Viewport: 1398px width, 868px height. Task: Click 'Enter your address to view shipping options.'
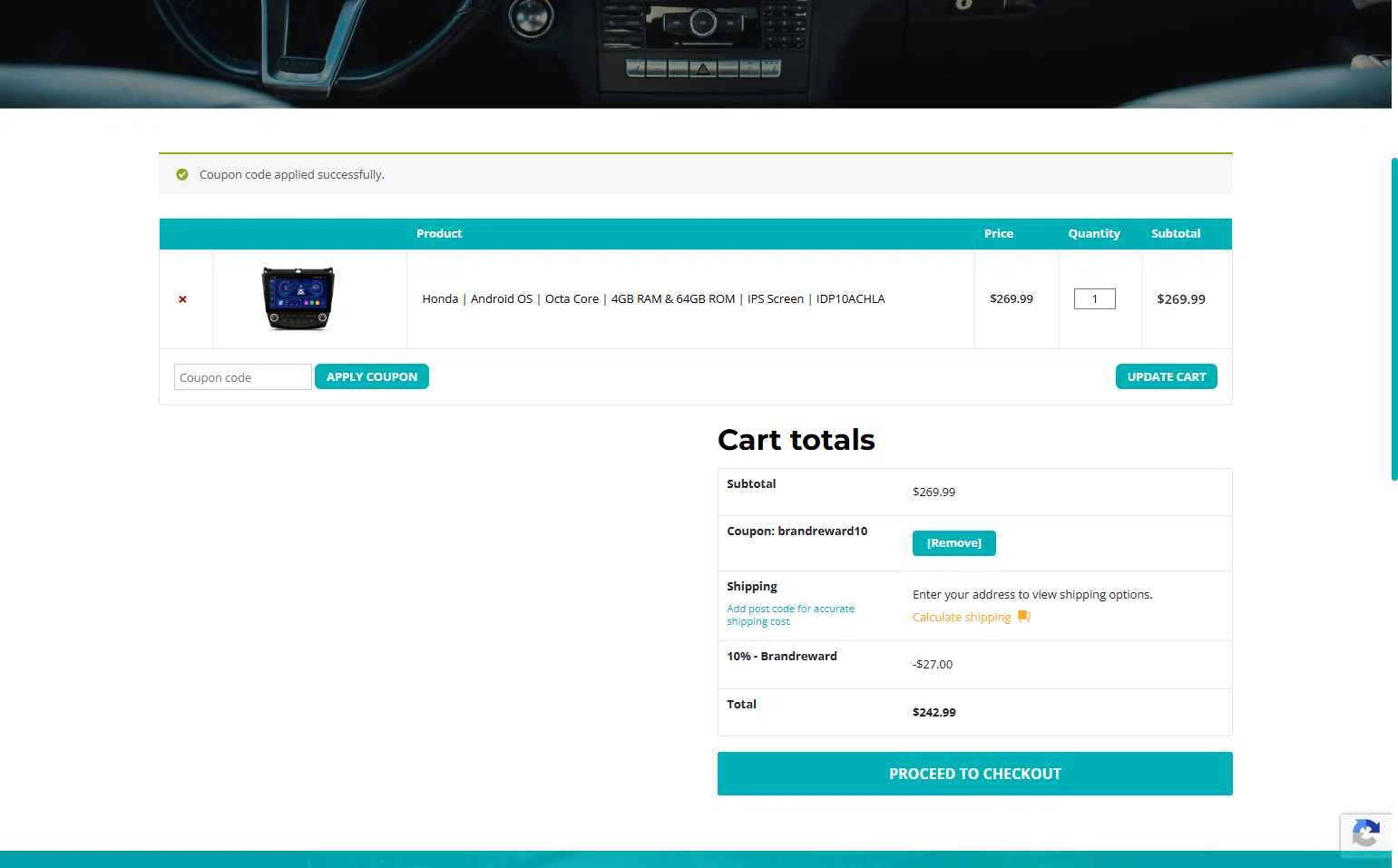point(1032,594)
